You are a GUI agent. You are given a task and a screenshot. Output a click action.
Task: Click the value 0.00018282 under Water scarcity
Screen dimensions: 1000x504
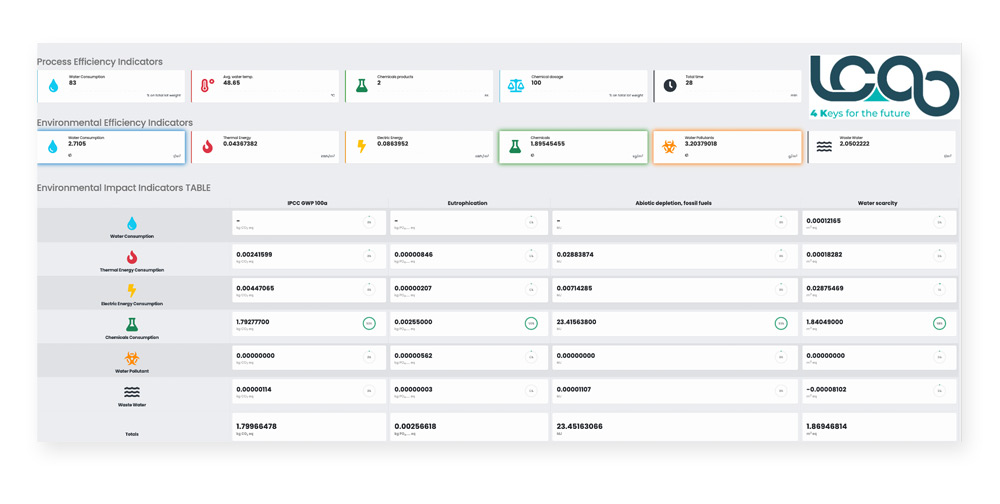pos(824,255)
